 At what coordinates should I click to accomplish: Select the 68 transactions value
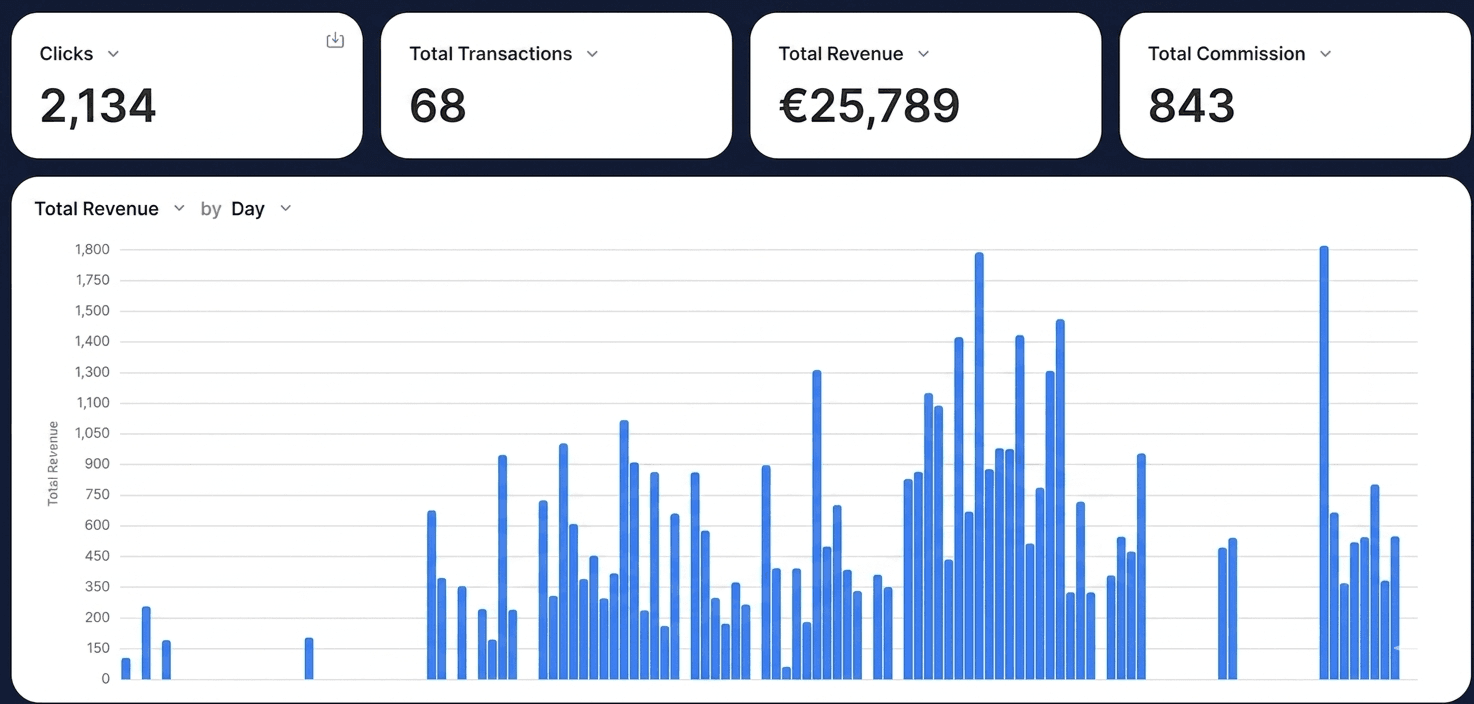(438, 106)
